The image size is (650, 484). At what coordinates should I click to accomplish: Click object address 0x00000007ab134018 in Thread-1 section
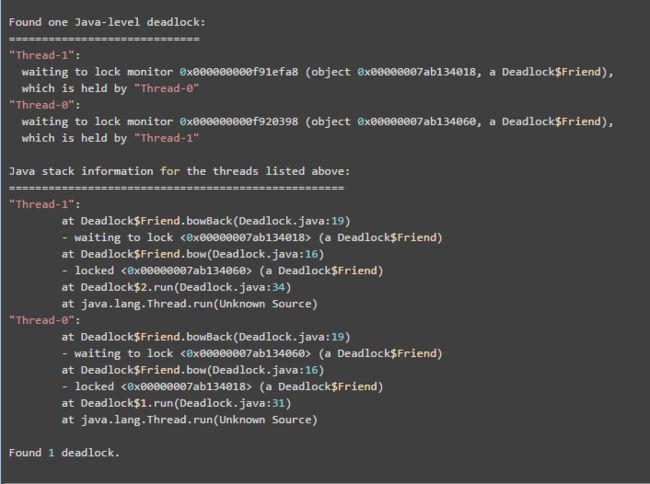coord(417,72)
